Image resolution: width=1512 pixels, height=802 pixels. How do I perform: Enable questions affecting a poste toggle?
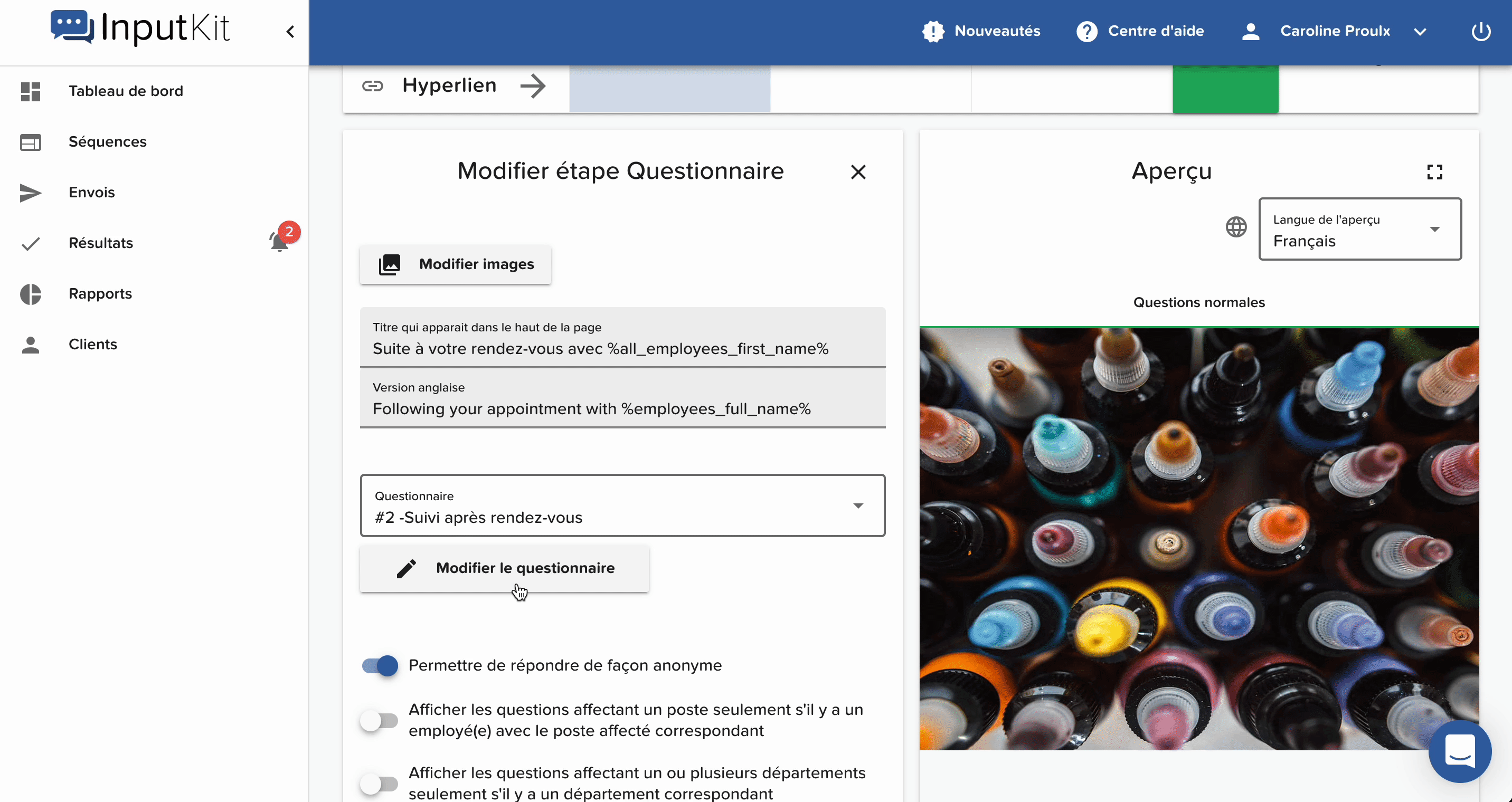(x=379, y=720)
